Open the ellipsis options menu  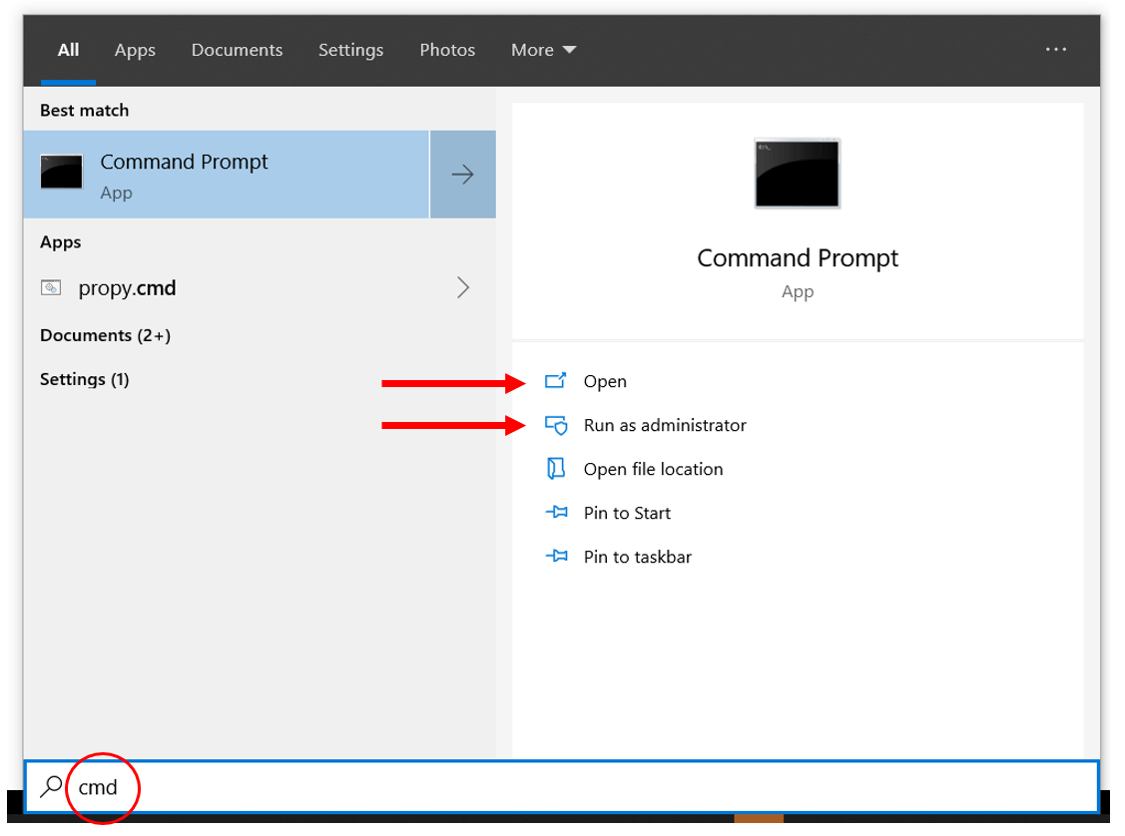pyautogui.click(x=1056, y=49)
